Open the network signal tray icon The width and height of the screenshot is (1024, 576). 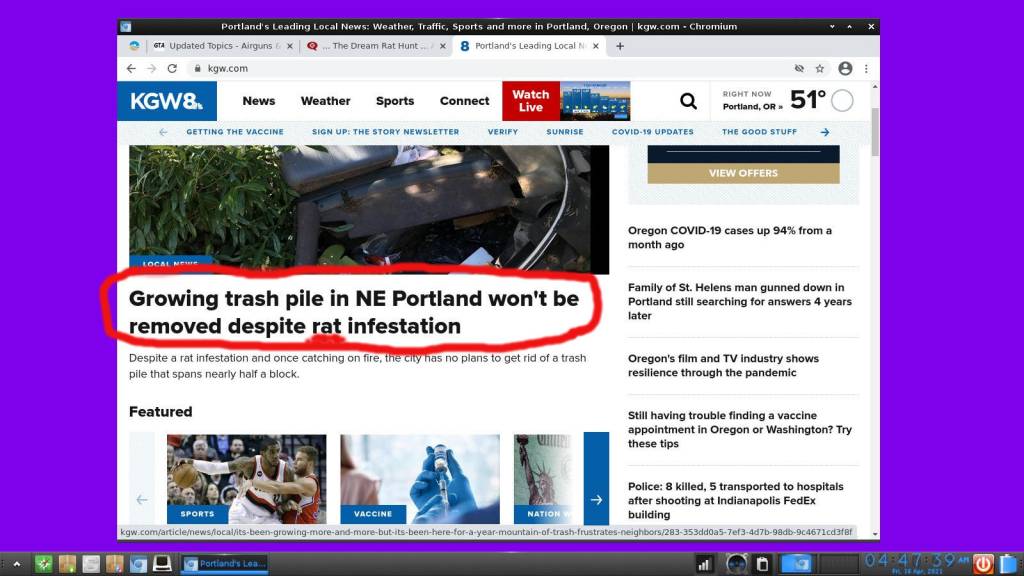tap(704, 564)
